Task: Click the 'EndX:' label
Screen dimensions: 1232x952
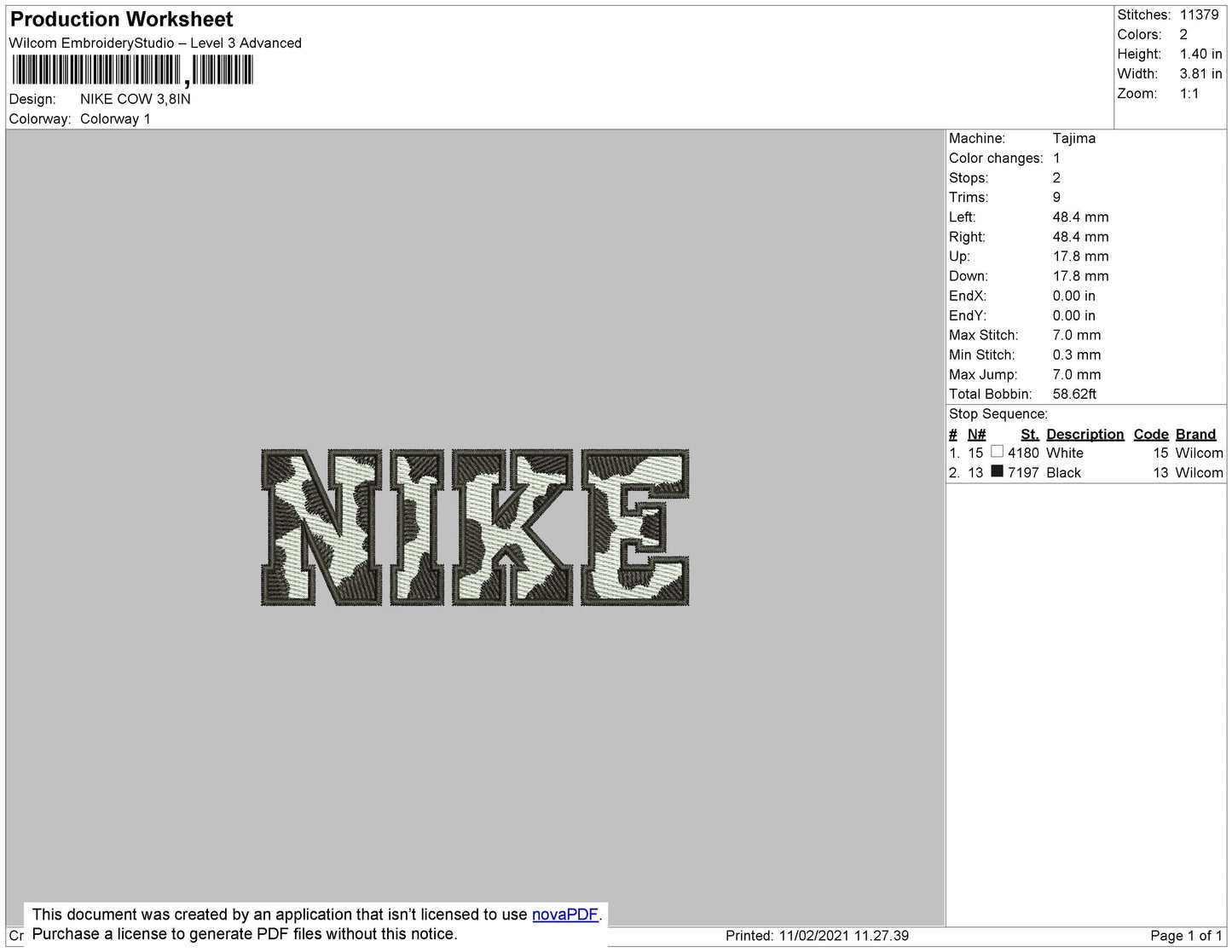Action: pos(968,296)
